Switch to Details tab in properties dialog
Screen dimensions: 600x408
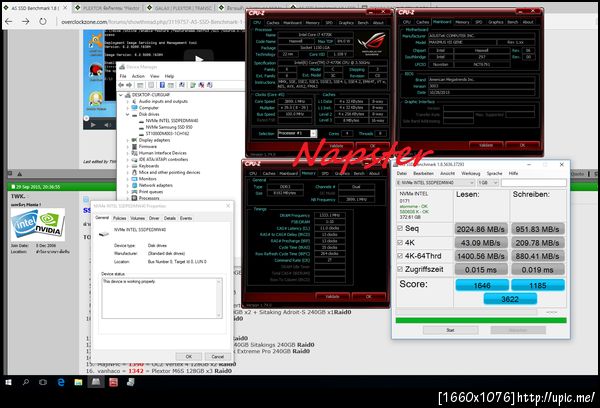(x=170, y=218)
